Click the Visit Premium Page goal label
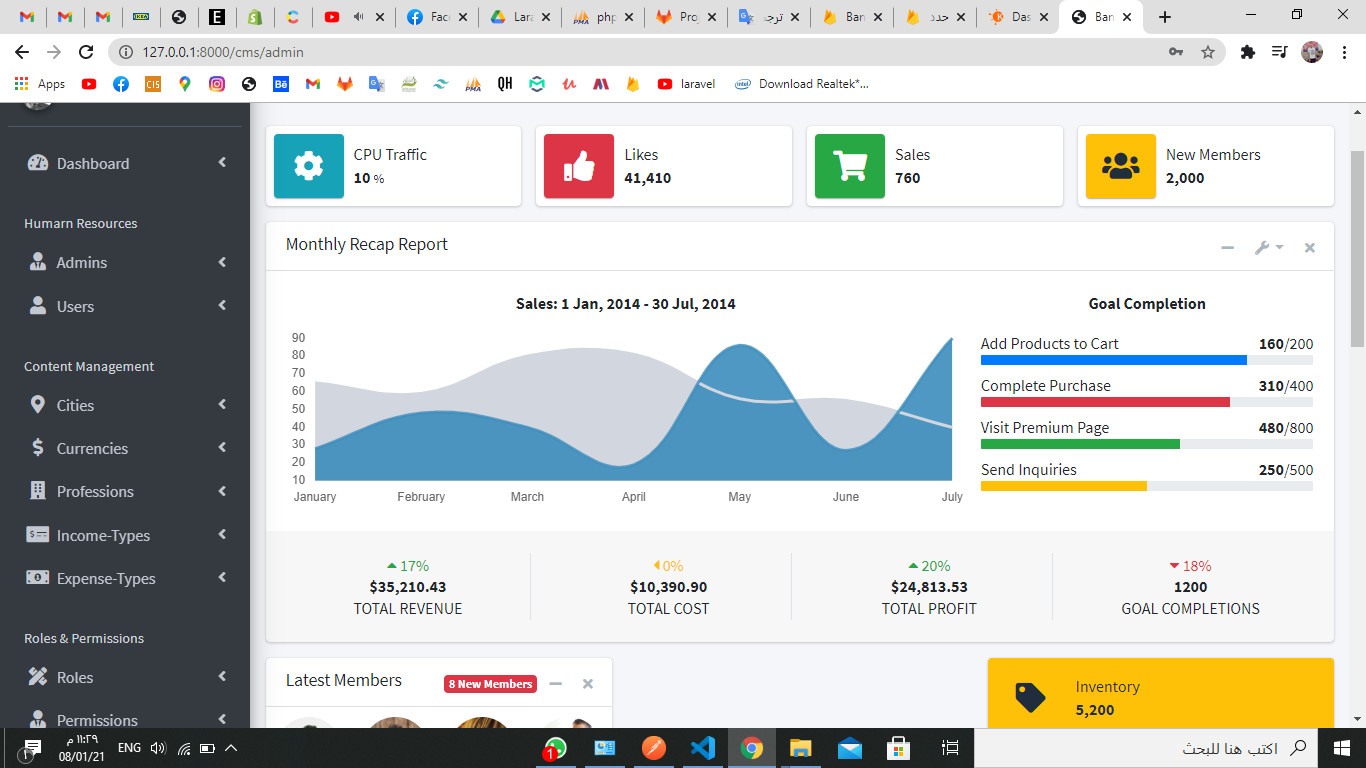Screen dimensions: 1366x768 (1045, 427)
